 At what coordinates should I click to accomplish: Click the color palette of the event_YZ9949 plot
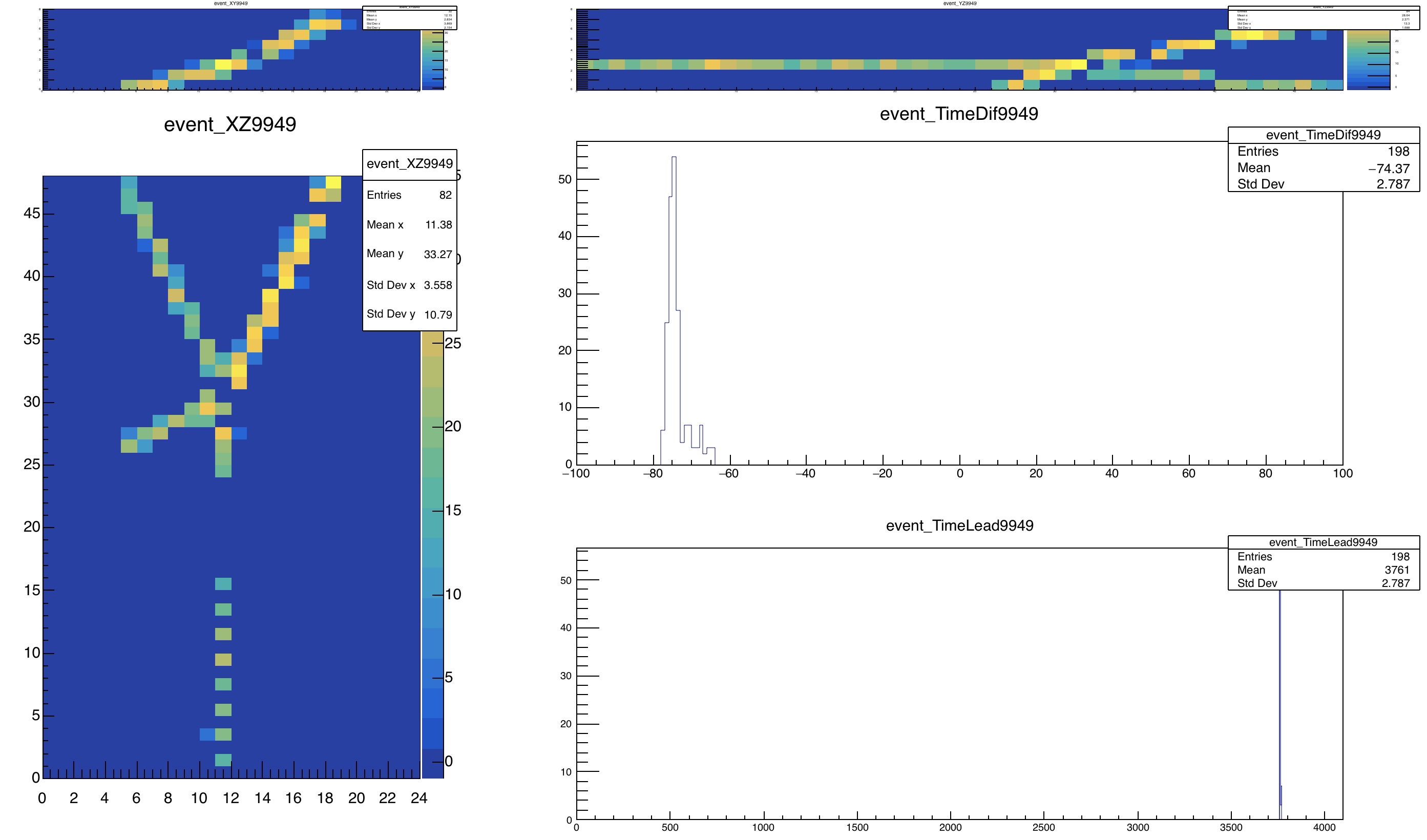[x=1368, y=59]
